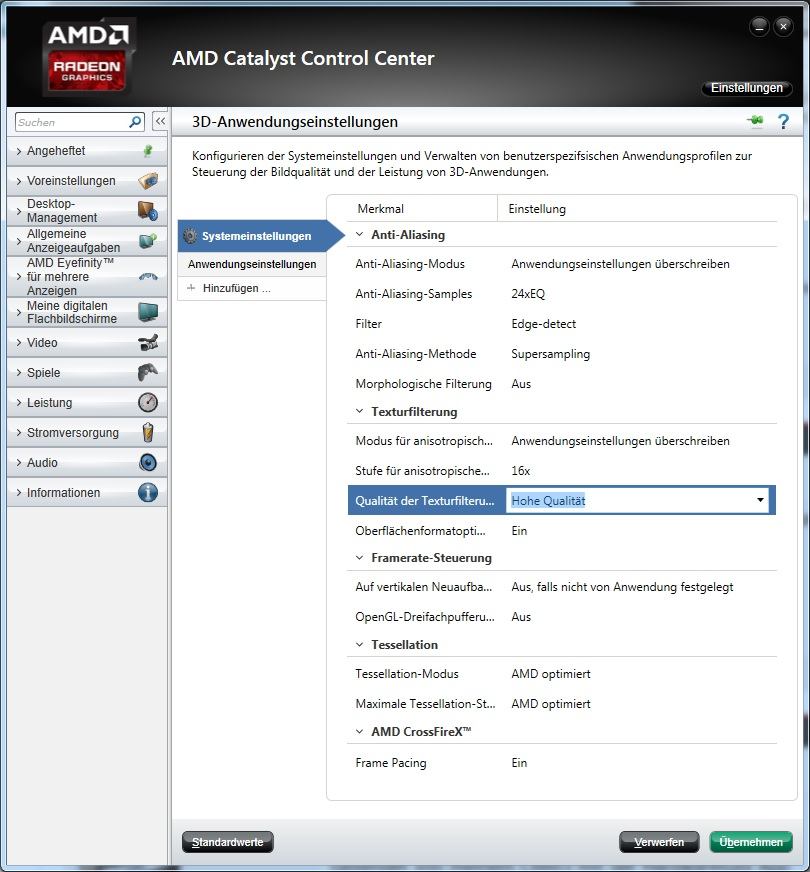The height and width of the screenshot is (872, 810).
Task: Click the Merkmal column header
Action: coord(380,209)
